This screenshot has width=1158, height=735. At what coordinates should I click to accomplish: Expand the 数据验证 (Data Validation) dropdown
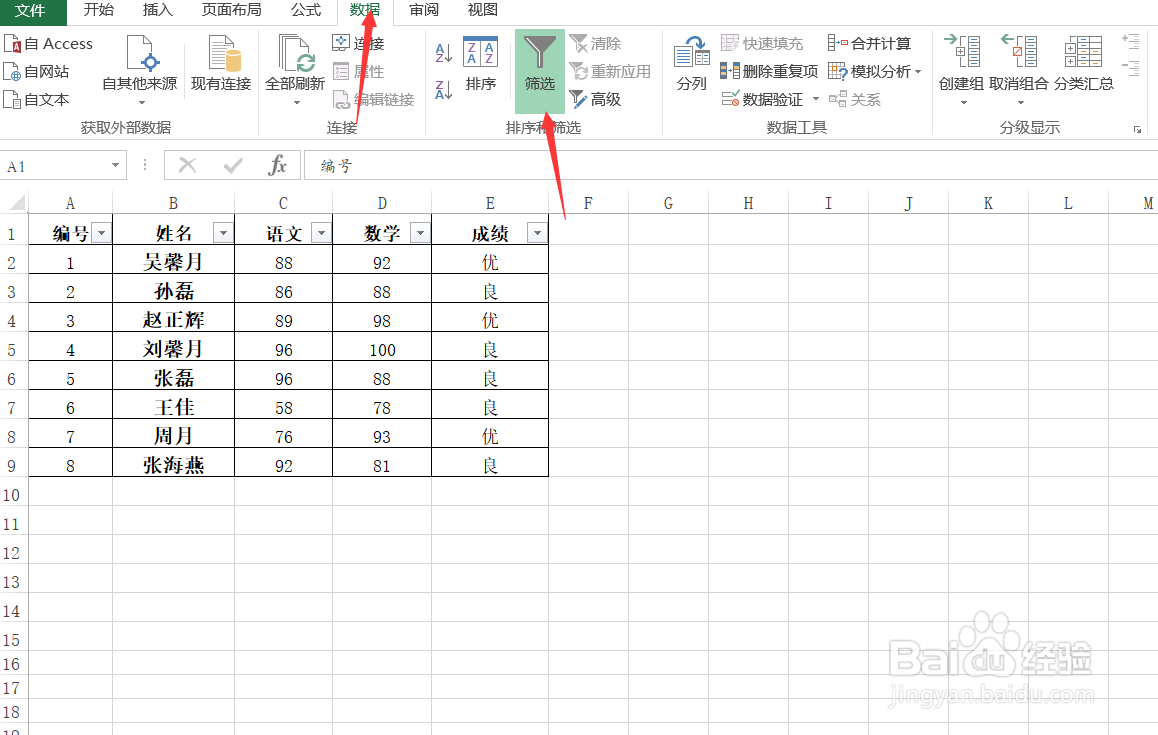coord(815,99)
